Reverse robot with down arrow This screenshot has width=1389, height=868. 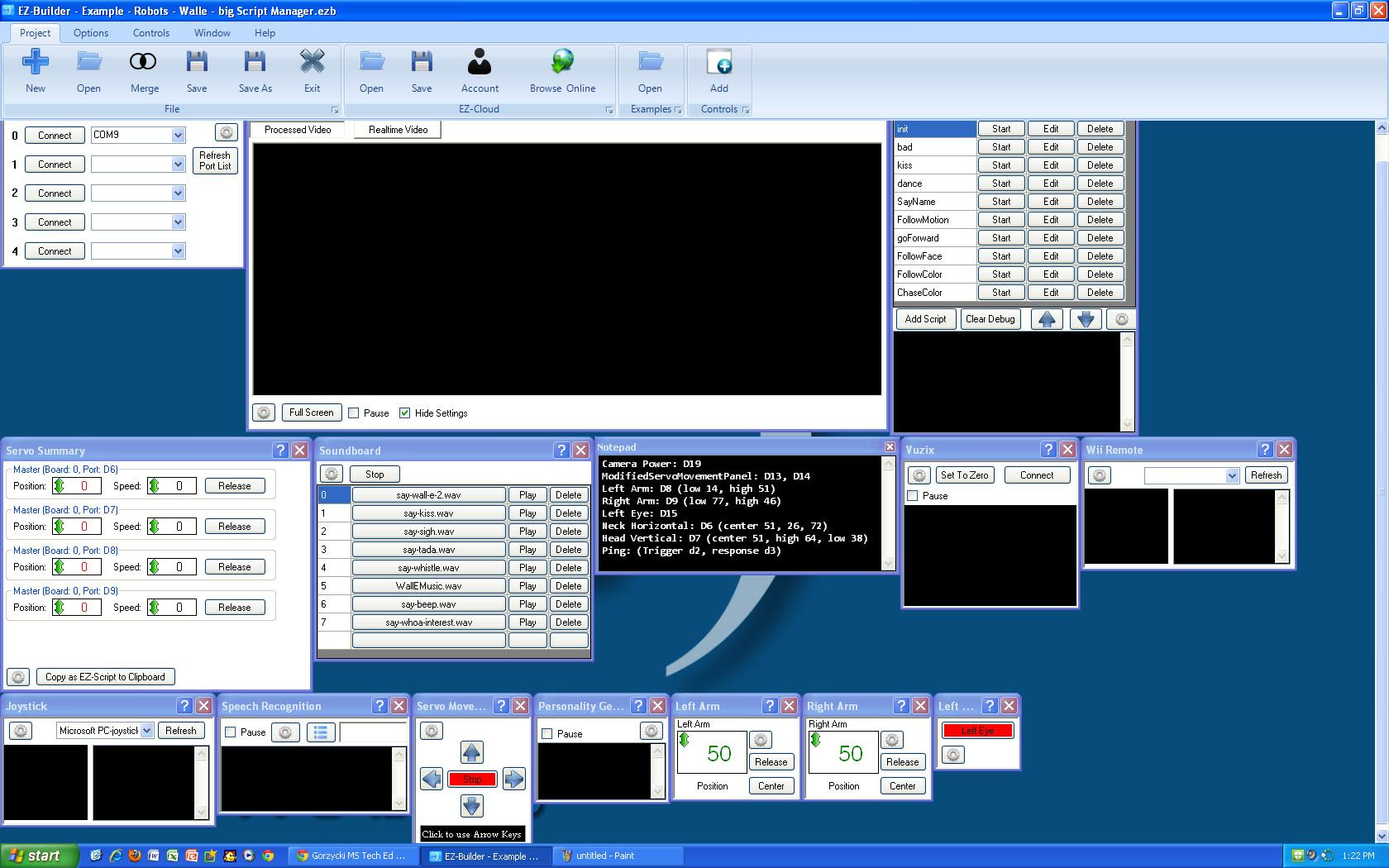(471, 806)
